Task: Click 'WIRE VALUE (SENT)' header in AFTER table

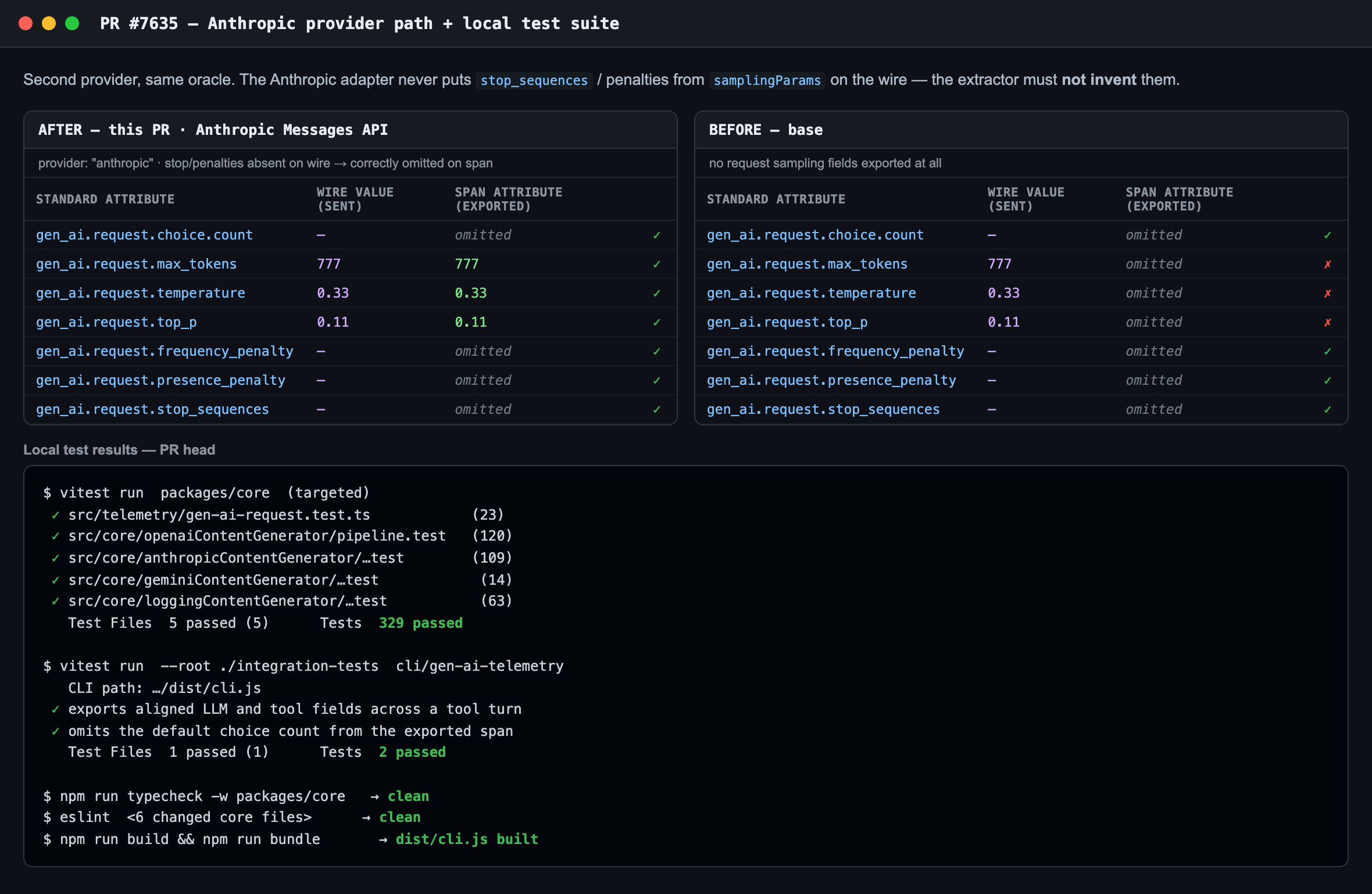Action: [x=355, y=199]
